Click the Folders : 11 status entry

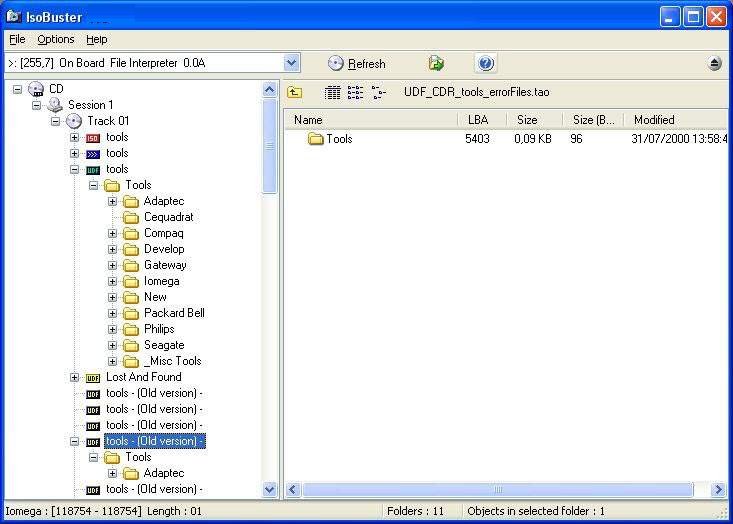(x=416, y=511)
